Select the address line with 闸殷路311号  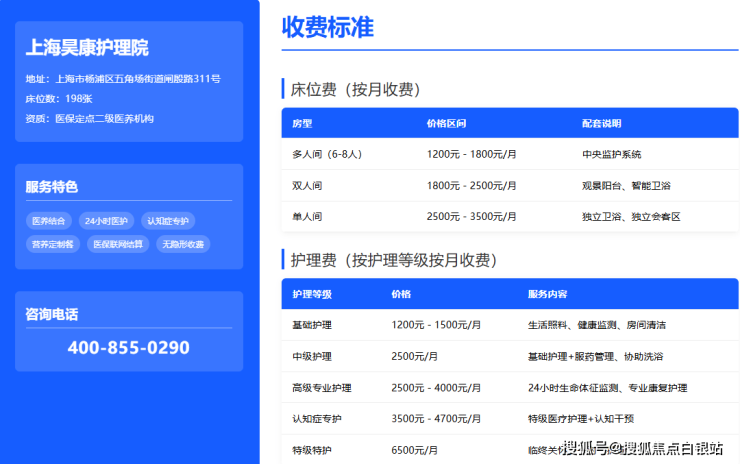tap(123, 79)
